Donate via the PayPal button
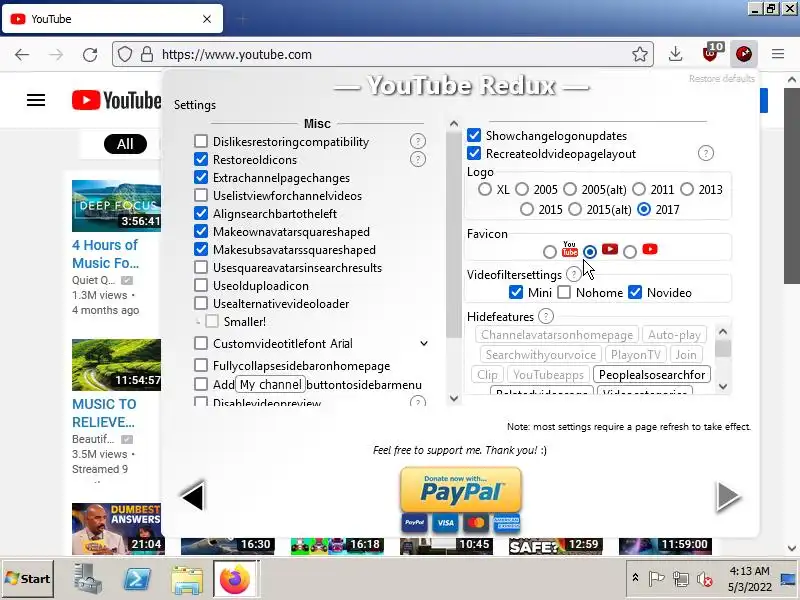Screen dimensions: 800x600 pos(460,490)
